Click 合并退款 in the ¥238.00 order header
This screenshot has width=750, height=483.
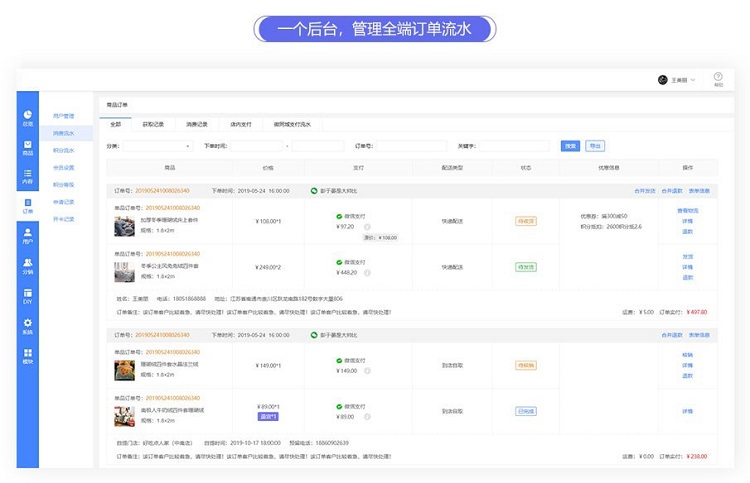click(672, 335)
